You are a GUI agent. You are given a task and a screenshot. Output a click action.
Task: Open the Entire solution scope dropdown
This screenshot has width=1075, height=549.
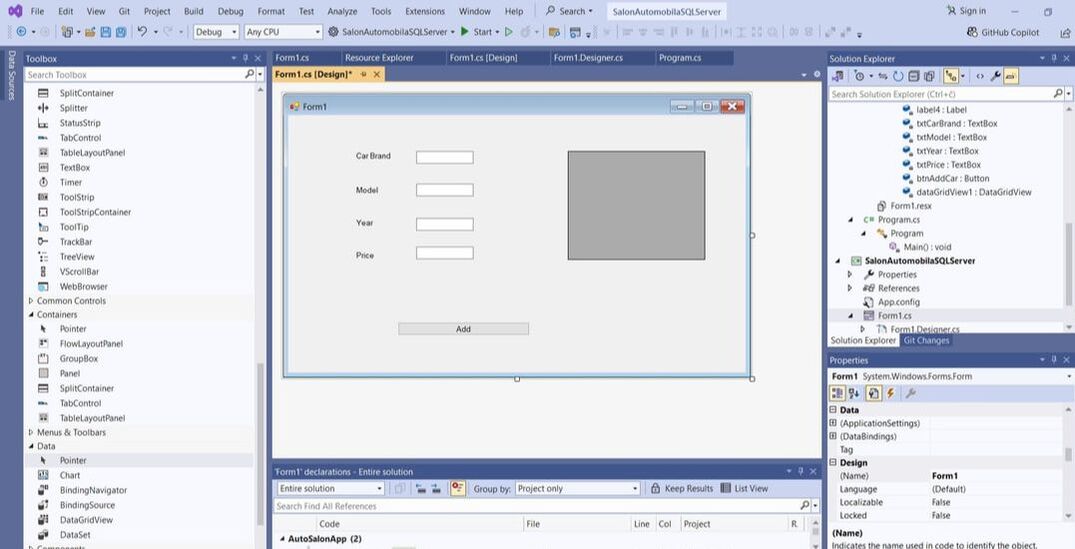pyautogui.click(x=331, y=489)
